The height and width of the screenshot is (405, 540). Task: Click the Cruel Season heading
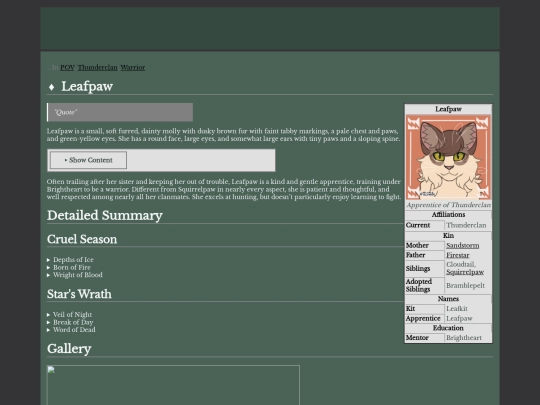pyautogui.click(x=82, y=239)
